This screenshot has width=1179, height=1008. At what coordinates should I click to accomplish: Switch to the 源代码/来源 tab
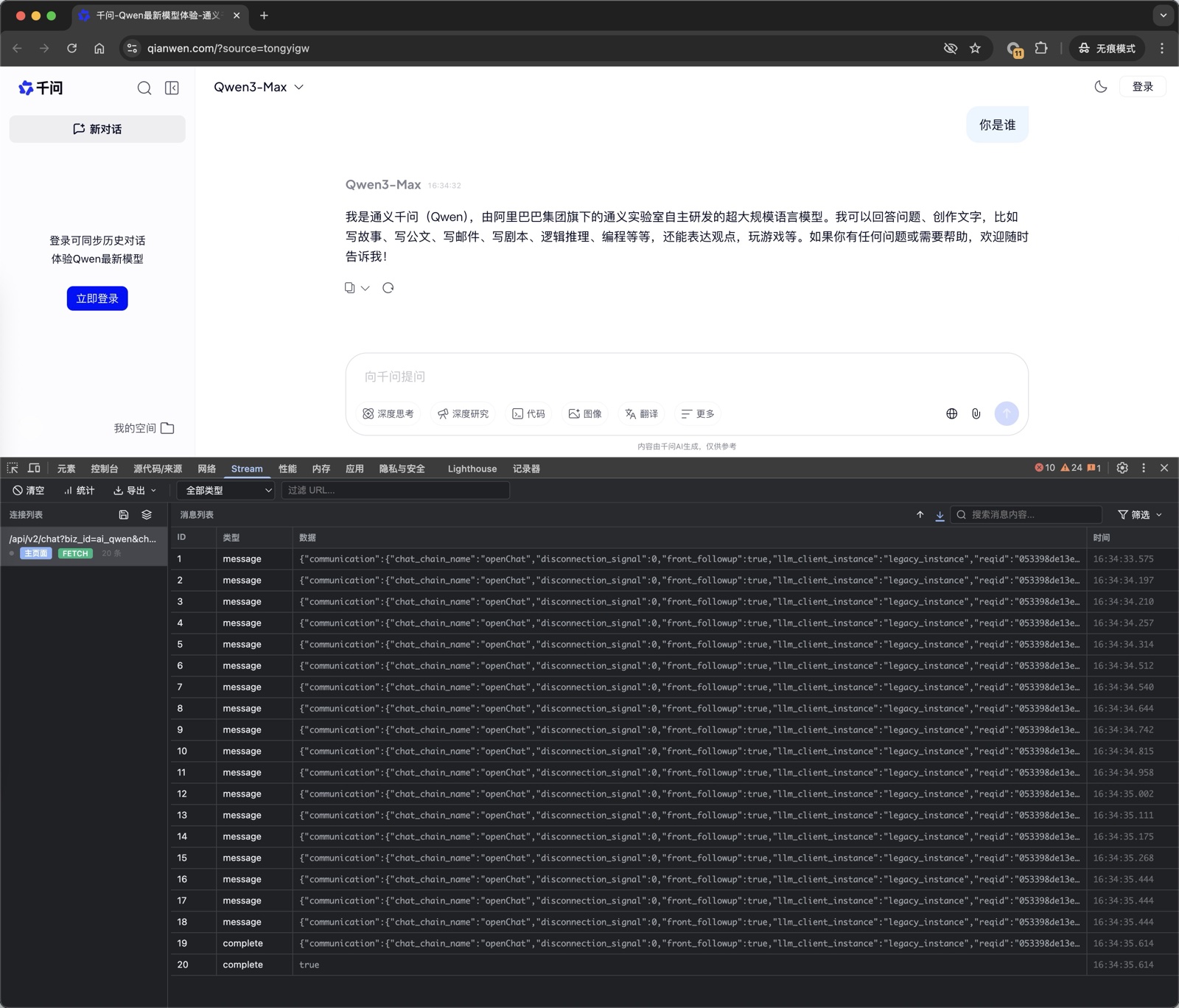158,469
